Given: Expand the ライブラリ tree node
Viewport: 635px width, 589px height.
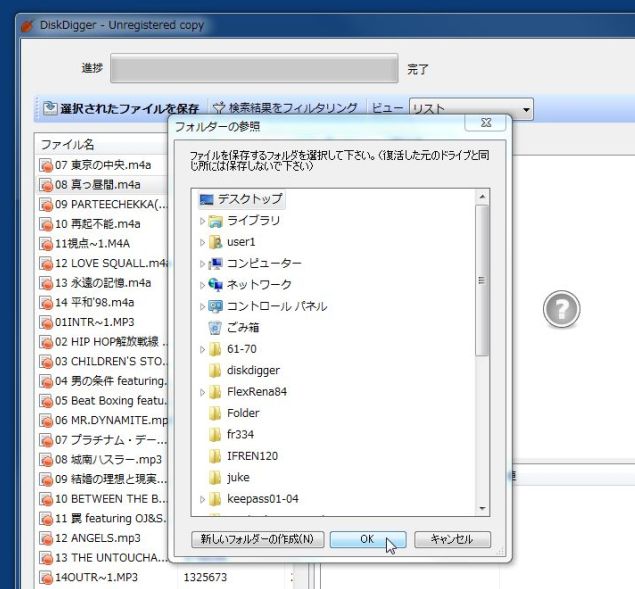Looking at the screenshot, I should (202, 221).
